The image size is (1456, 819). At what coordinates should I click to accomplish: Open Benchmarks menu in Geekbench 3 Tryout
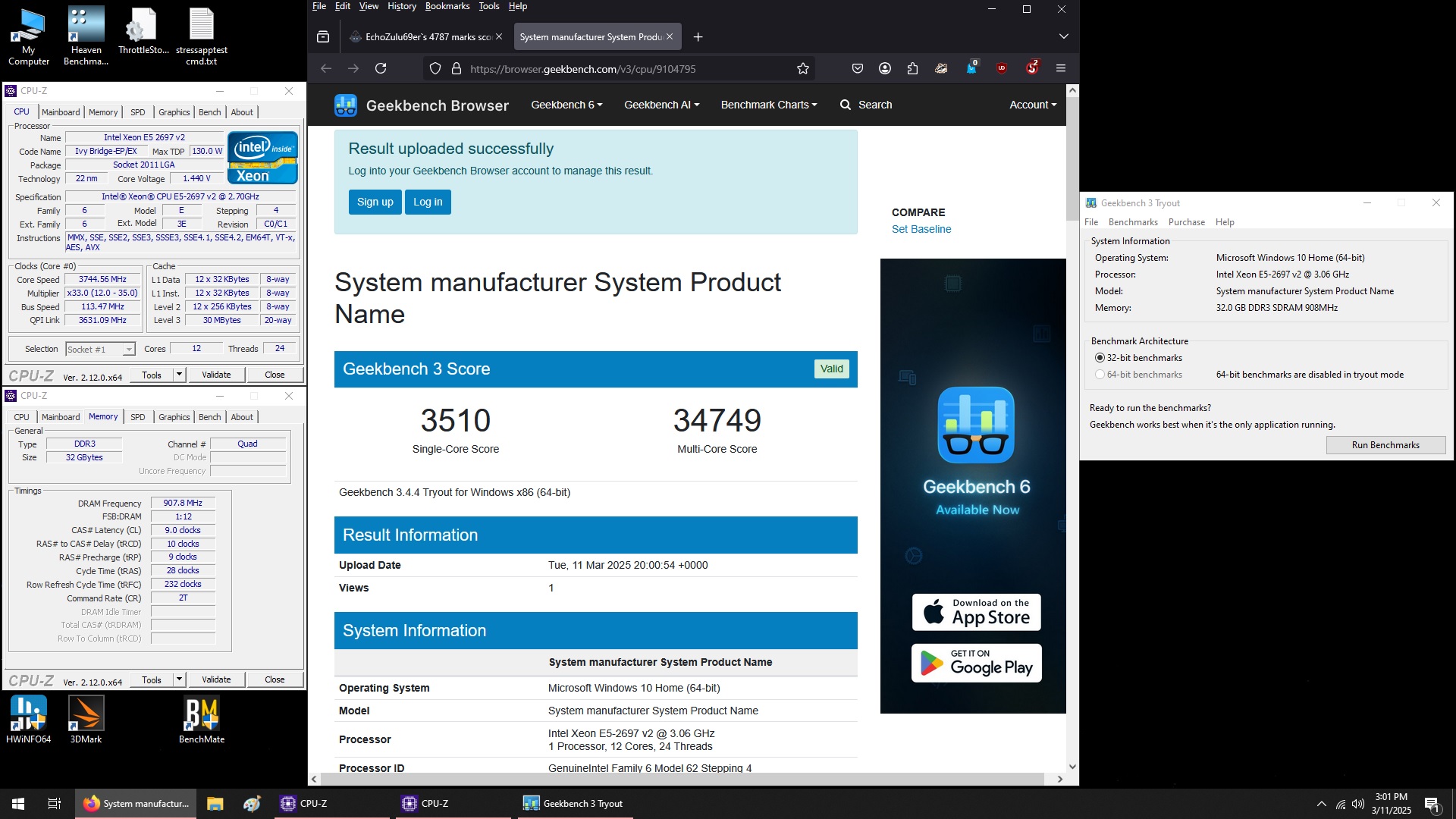(x=1133, y=222)
